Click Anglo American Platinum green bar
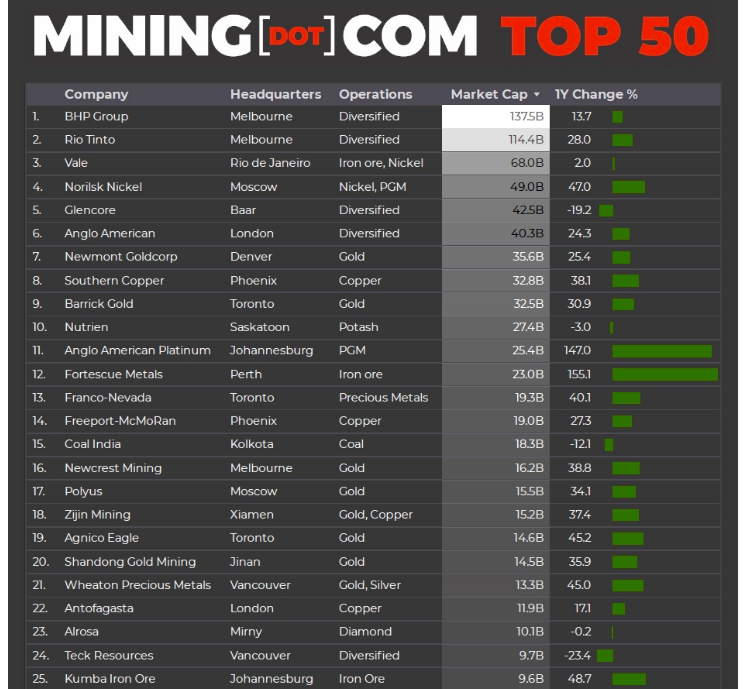748x689 pixels. pos(662,351)
